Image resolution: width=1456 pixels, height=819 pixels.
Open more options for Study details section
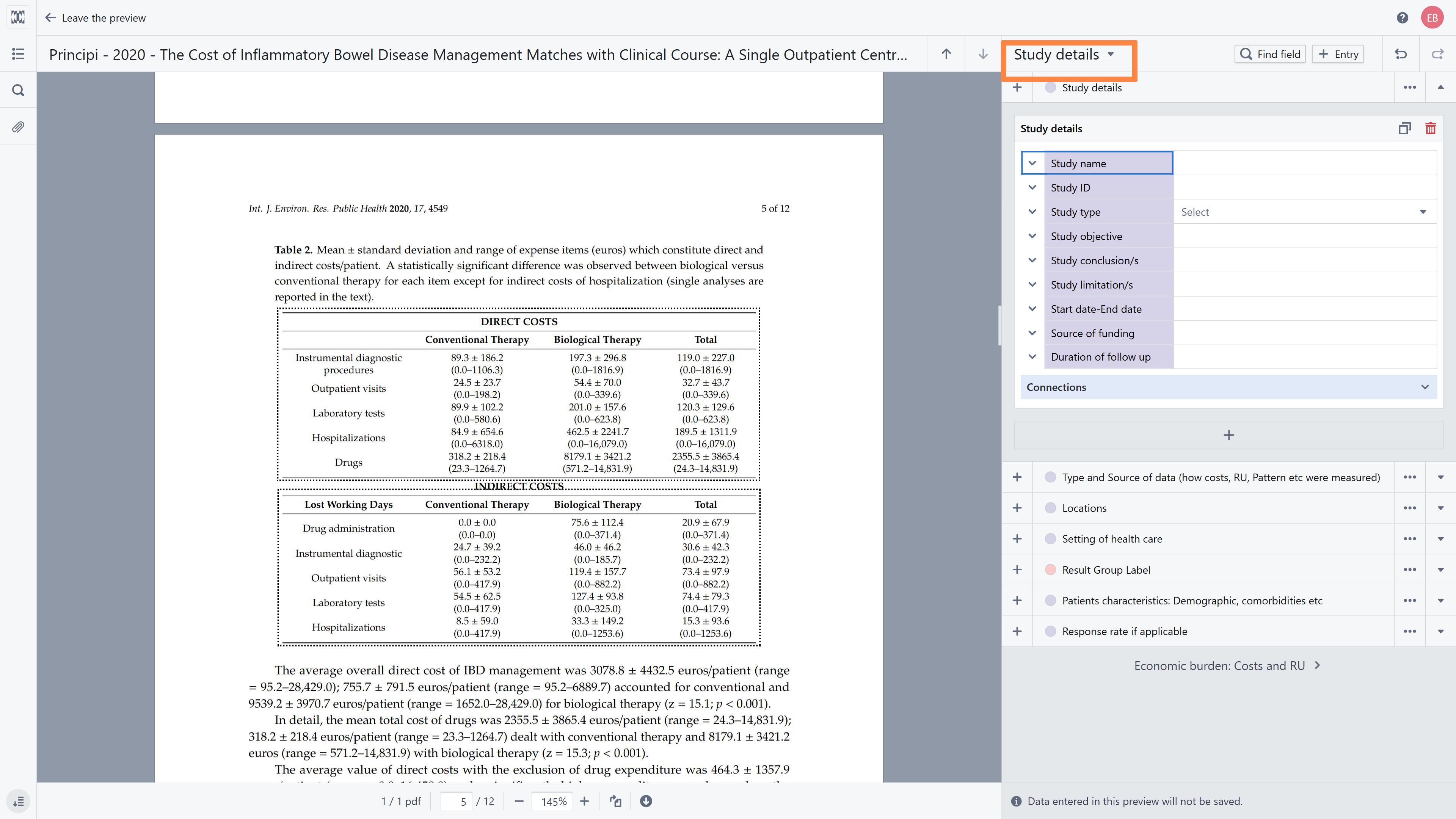pos(1410,88)
